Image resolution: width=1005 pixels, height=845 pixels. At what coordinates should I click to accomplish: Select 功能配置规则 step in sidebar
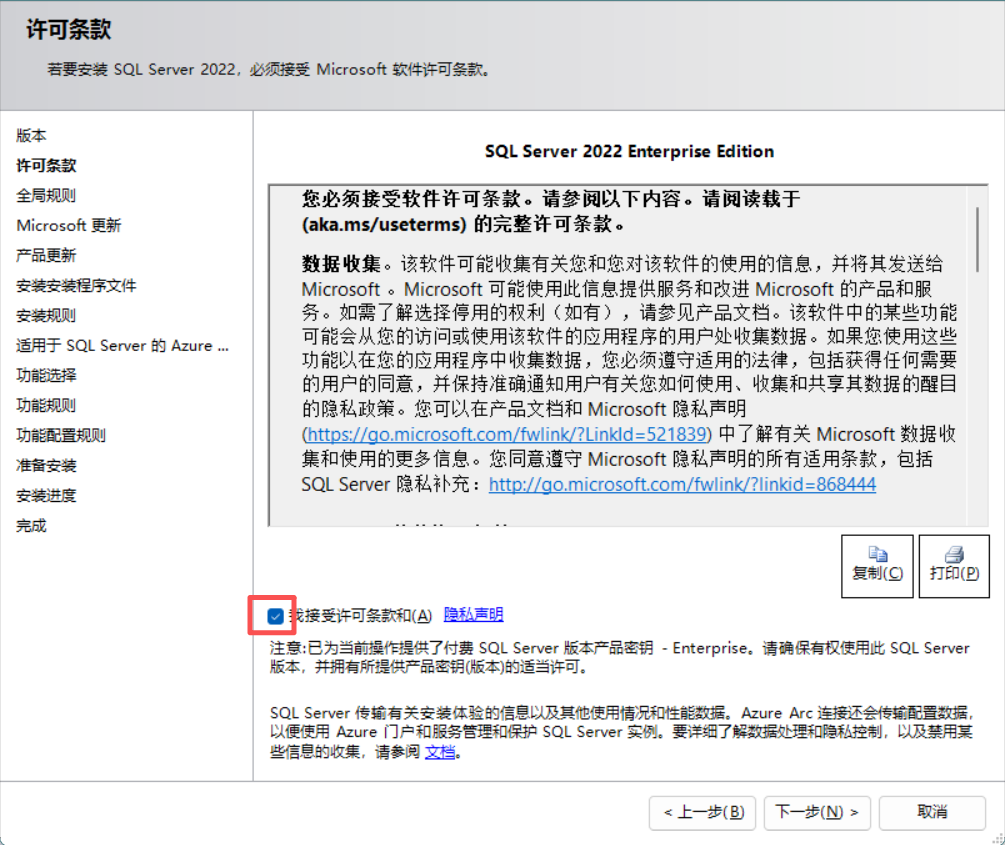[x=61, y=435]
